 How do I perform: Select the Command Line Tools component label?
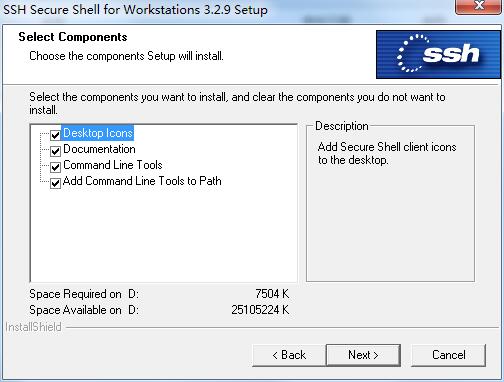[x=113, y=165]
